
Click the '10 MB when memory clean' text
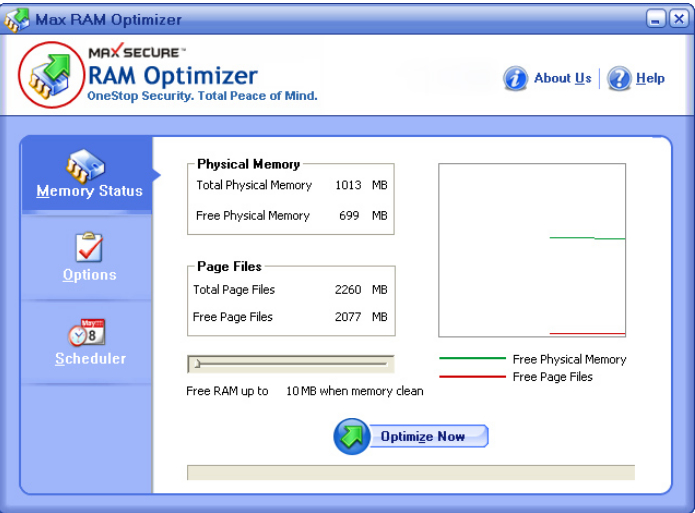[x=355, y=391]
